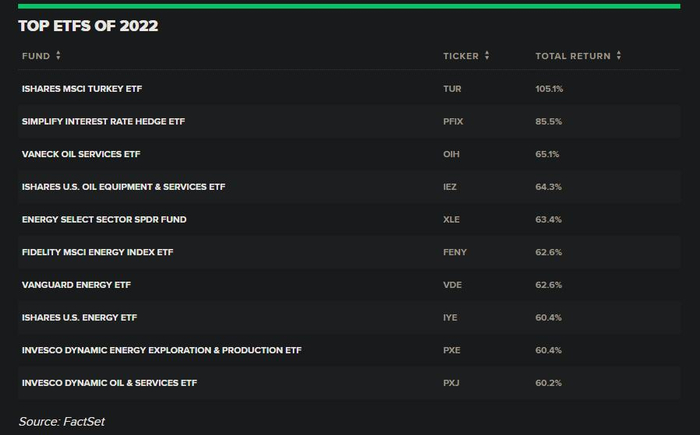Select iShares MSCI Turkey ETF row
Image resolution: width=700 pixels, height=435 pixels.
click(82, 89)
